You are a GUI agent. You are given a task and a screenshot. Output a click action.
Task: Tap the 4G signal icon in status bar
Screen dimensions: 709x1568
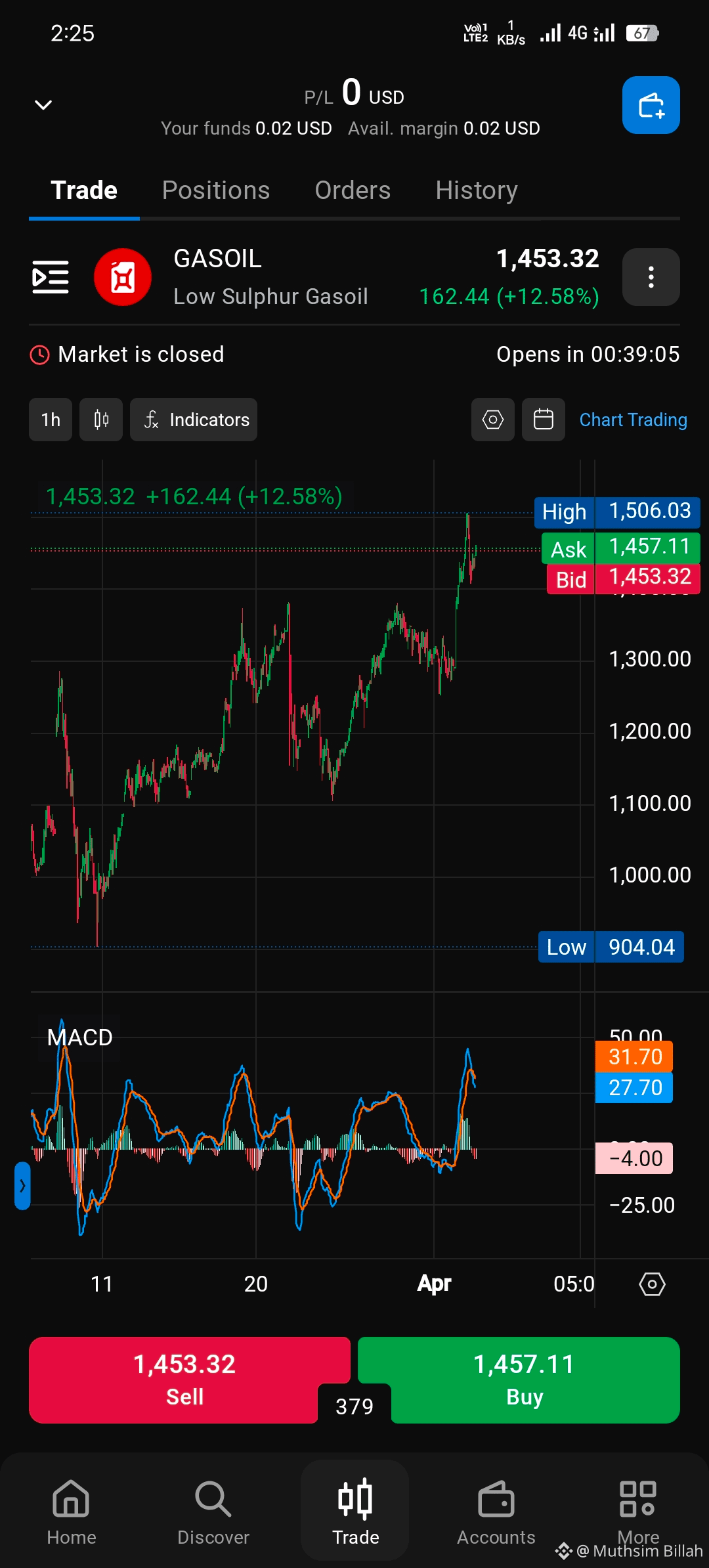pos(577,33)
